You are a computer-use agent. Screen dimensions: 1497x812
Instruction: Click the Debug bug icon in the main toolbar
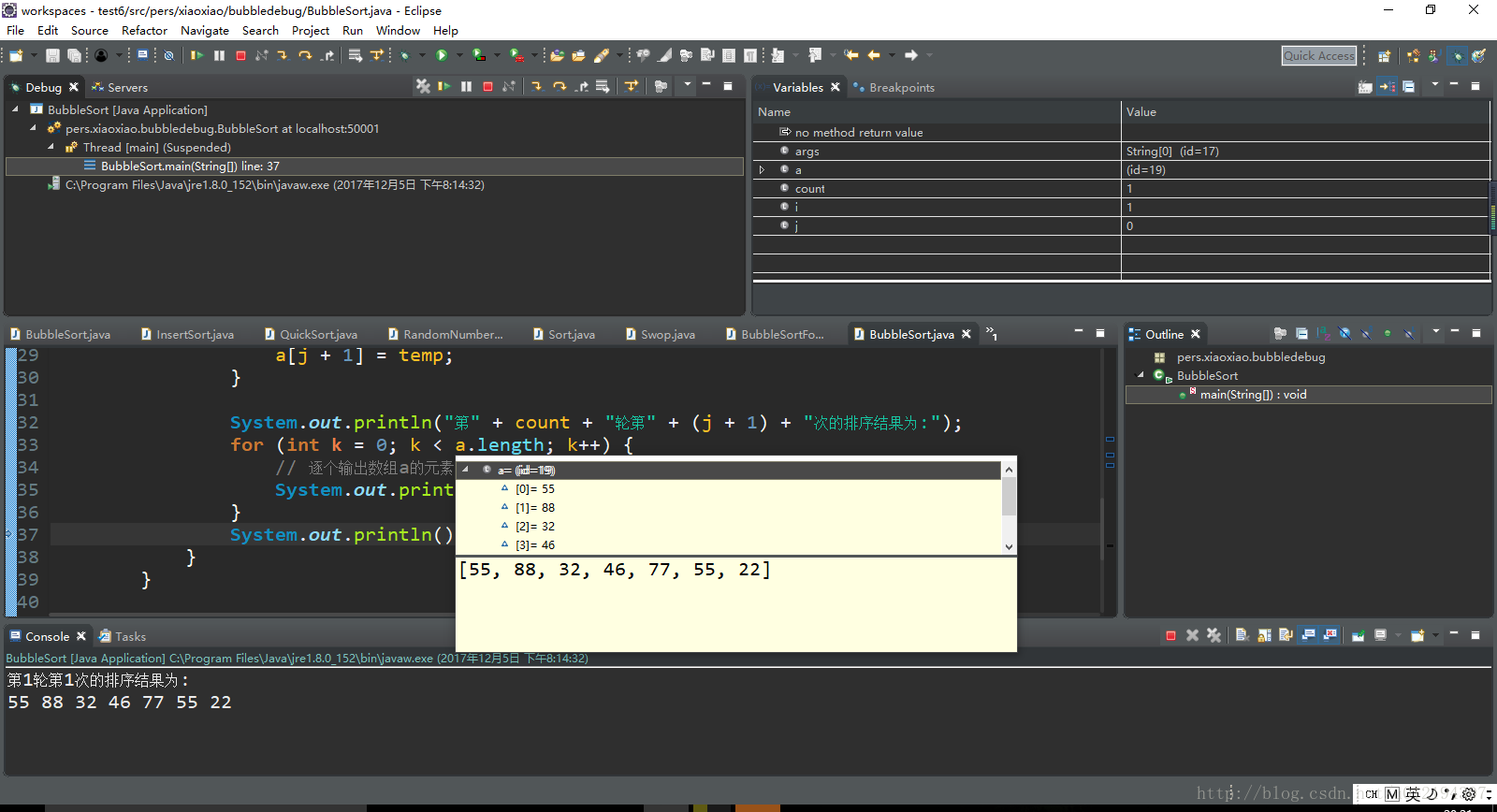pos(404,55)
